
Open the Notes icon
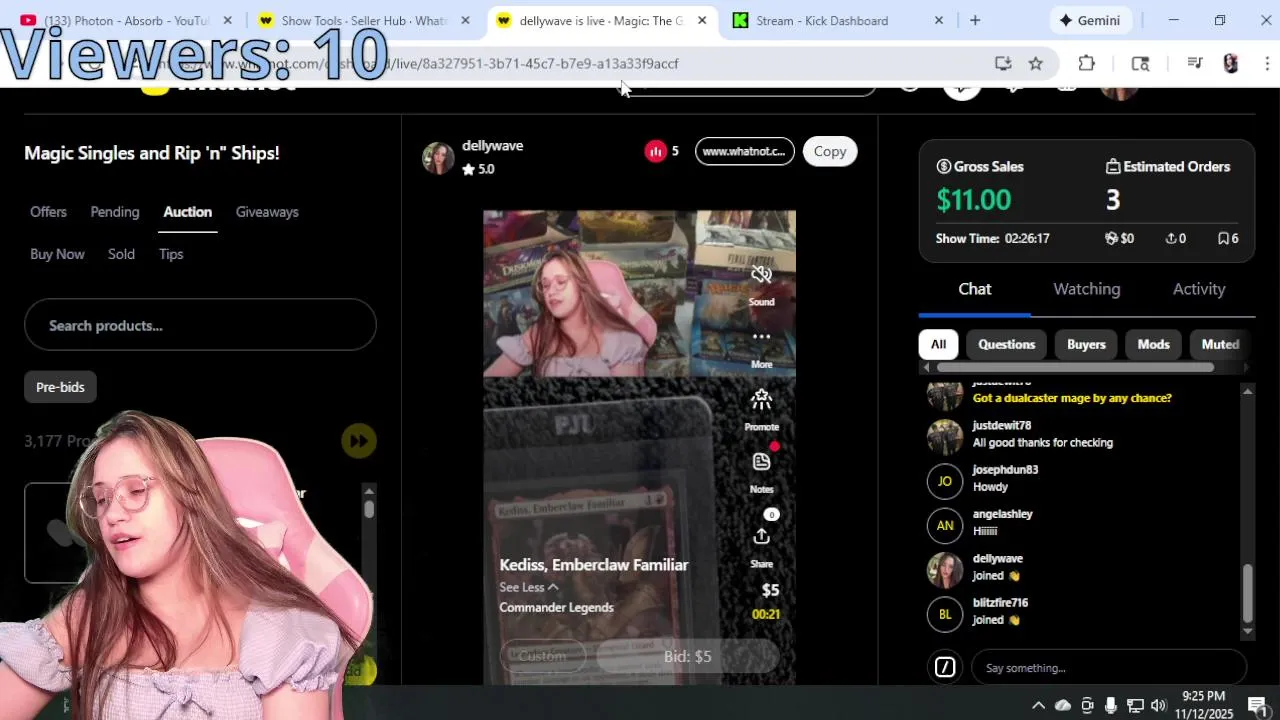(762, 462)
